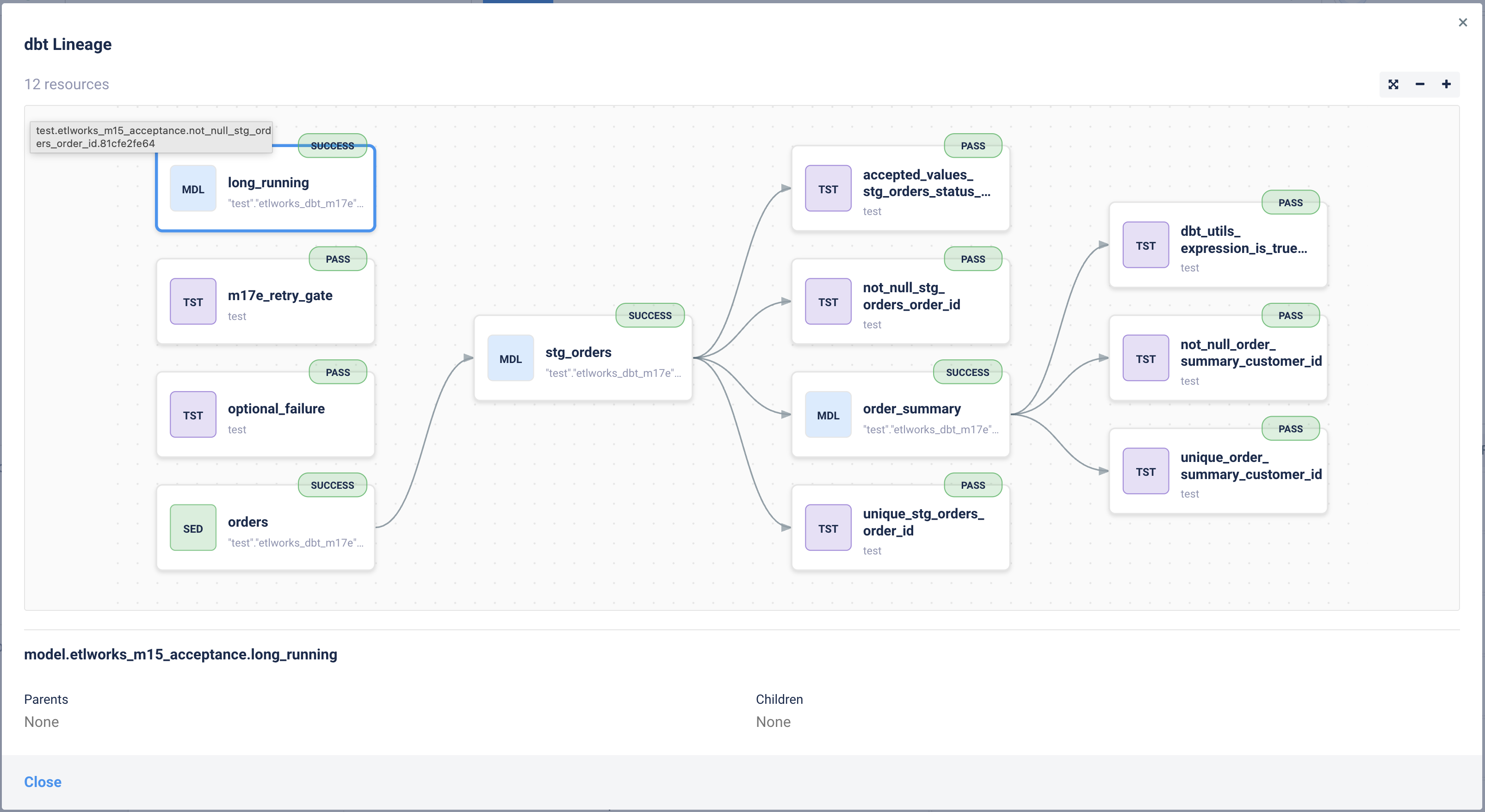Screen dimensions: 1485x812
Task: Click the MDL icon of long_running
Action: [193, 189]
